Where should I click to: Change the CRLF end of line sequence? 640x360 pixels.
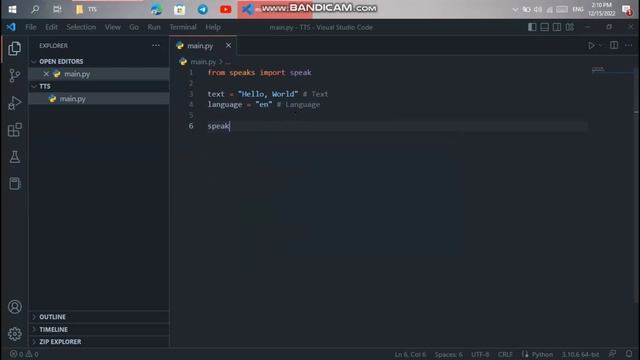505,354
